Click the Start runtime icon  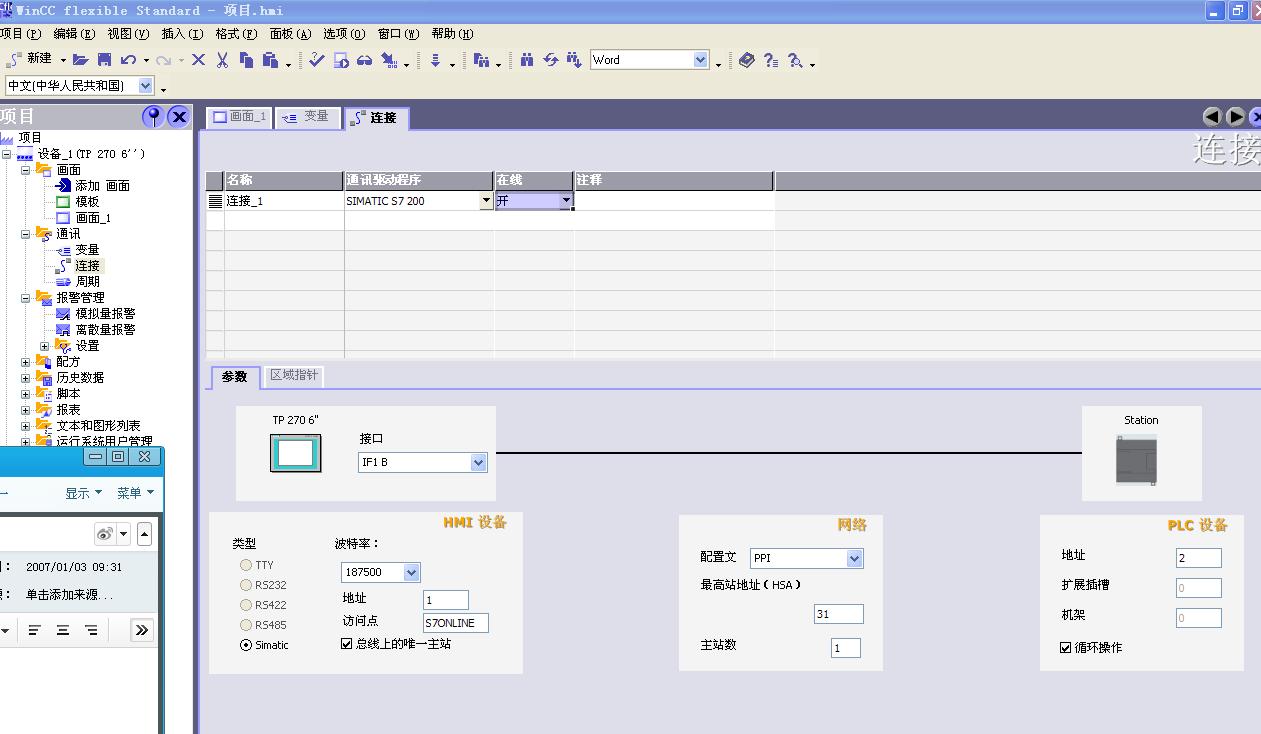[341, 60]
